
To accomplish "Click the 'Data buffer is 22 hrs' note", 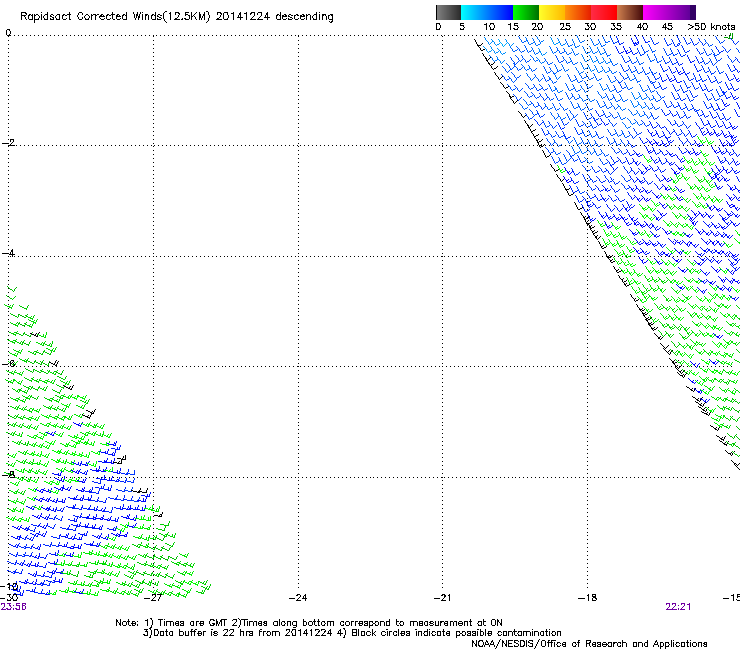I will pos(353,633).
